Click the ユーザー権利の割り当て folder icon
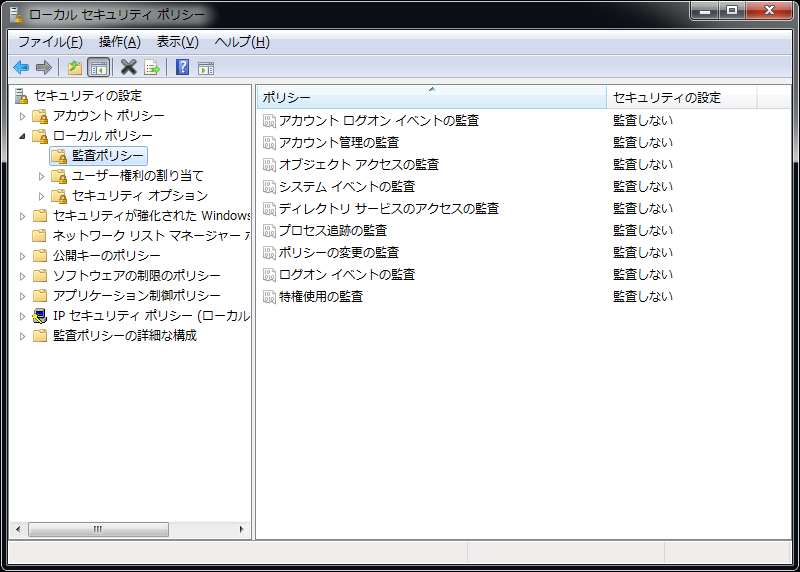 59,177
